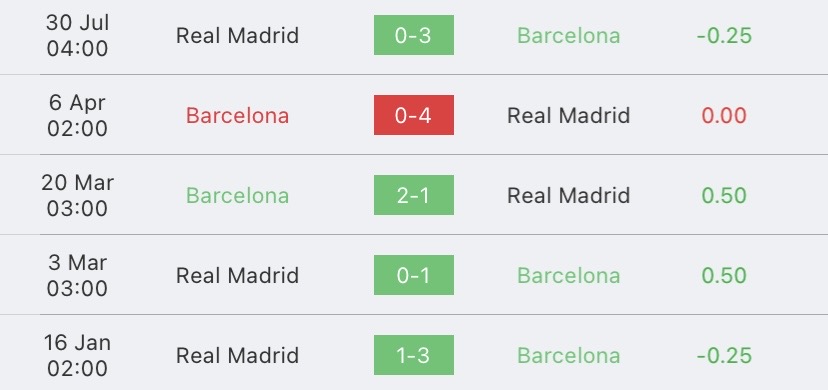Select Real Madrid in the 3 Mar match
Viewport: 828px width, 390px height.
point(238,275)
